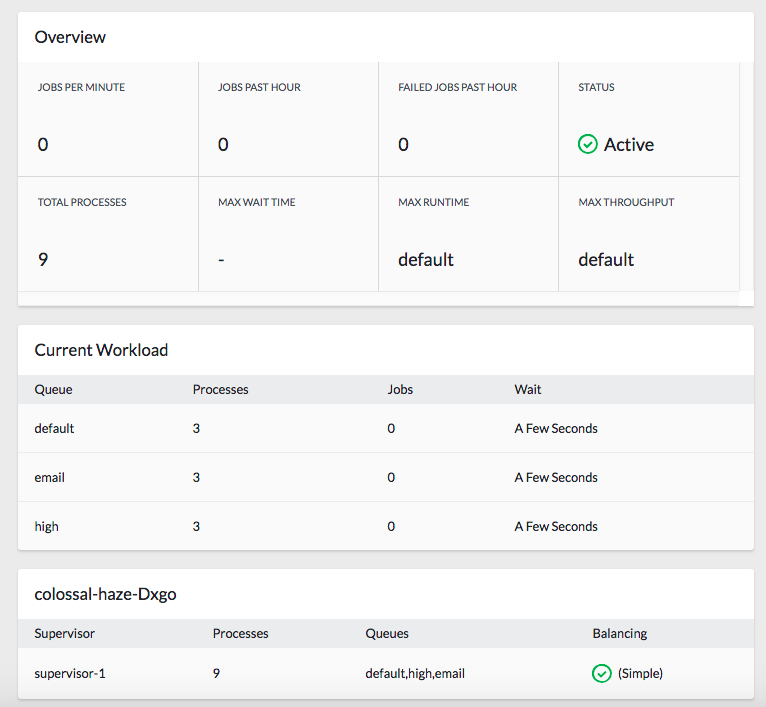Click the green Balancing check icon for supervisor-1
The image size is (766, 707).
click(601, 673)
